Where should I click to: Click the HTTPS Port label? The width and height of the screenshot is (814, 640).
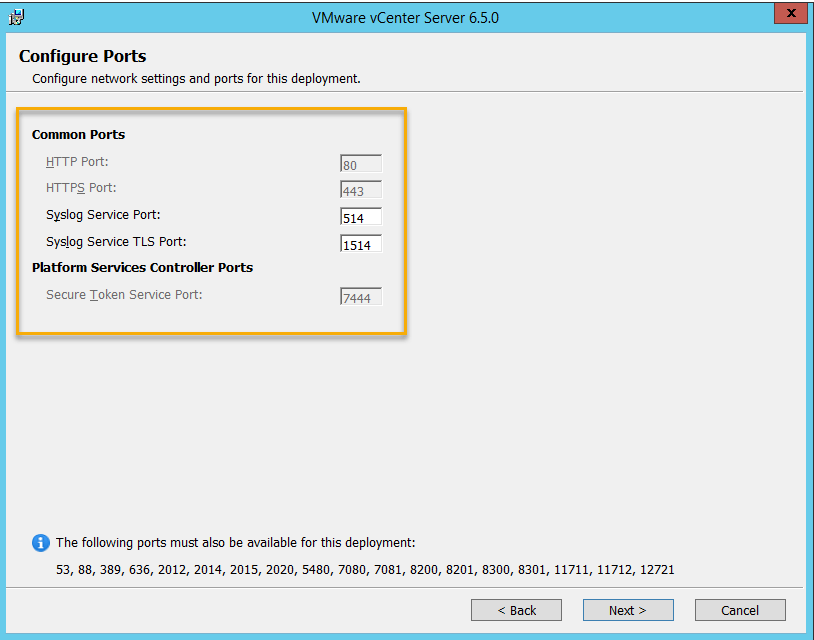81,188
